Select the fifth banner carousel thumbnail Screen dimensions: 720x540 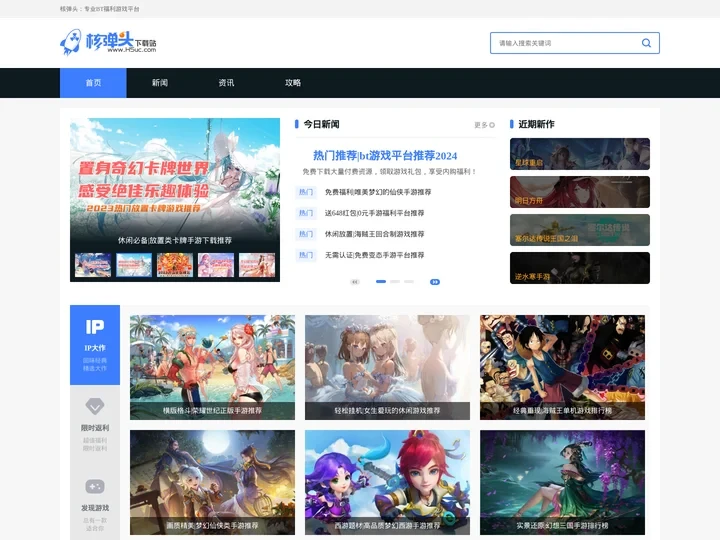257,265
